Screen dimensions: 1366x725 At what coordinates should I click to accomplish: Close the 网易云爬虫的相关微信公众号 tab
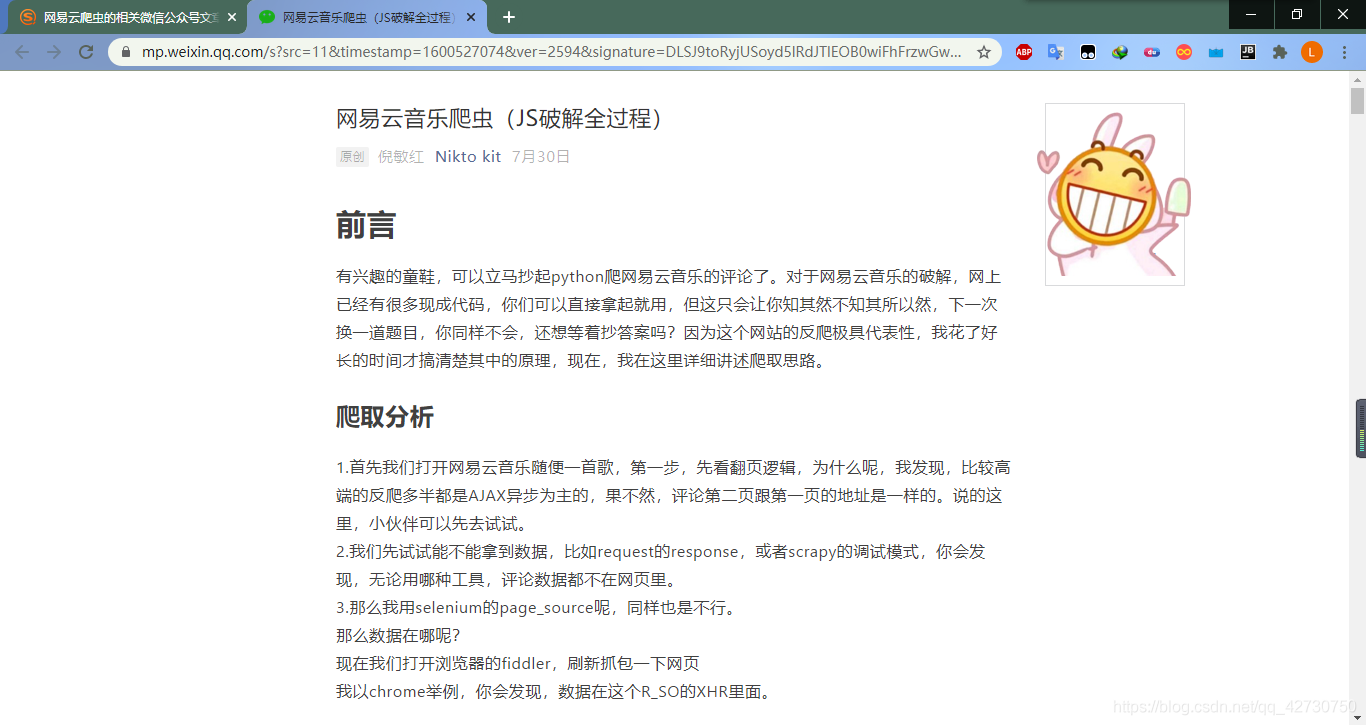click(x=232, y=17)
